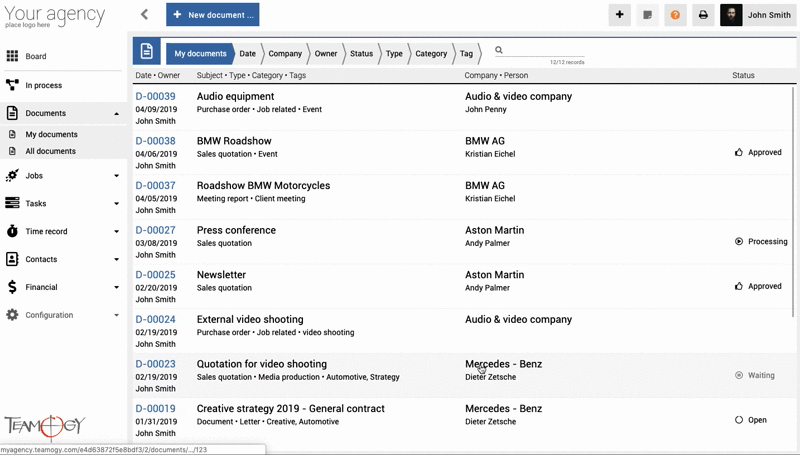Screen dimensions: 800x455
Task: Click the Contacts address book icon
Action: pyautogui.click(x=12, y=259)
